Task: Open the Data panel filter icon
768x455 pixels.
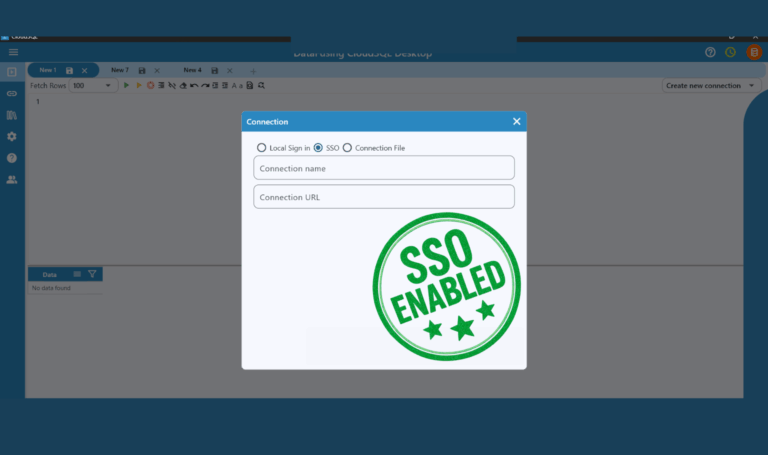Action: click(x=92, y=274)
